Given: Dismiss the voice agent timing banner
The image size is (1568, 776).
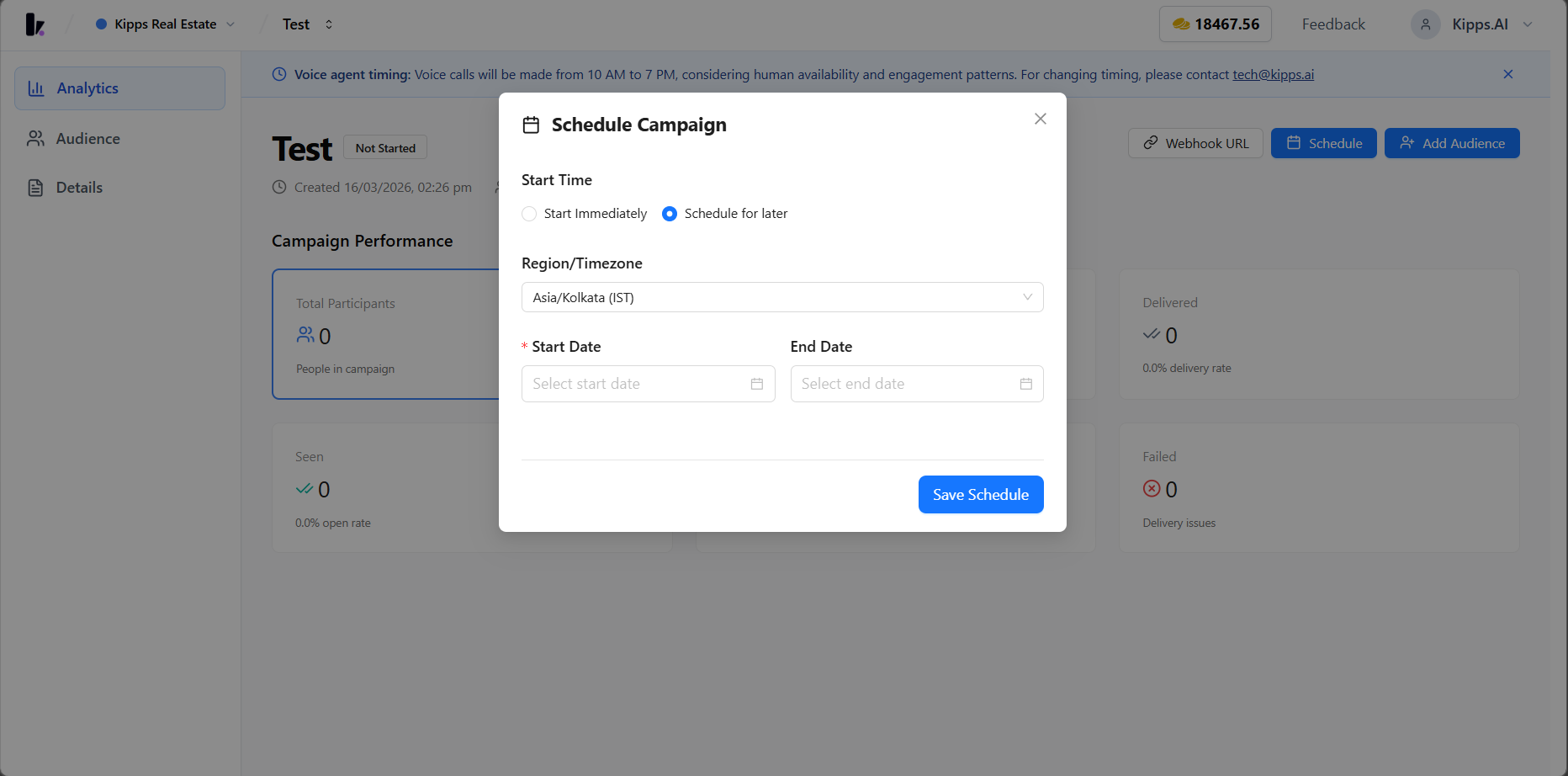Looking at the screenshot, I should (x=1508, y=74).
